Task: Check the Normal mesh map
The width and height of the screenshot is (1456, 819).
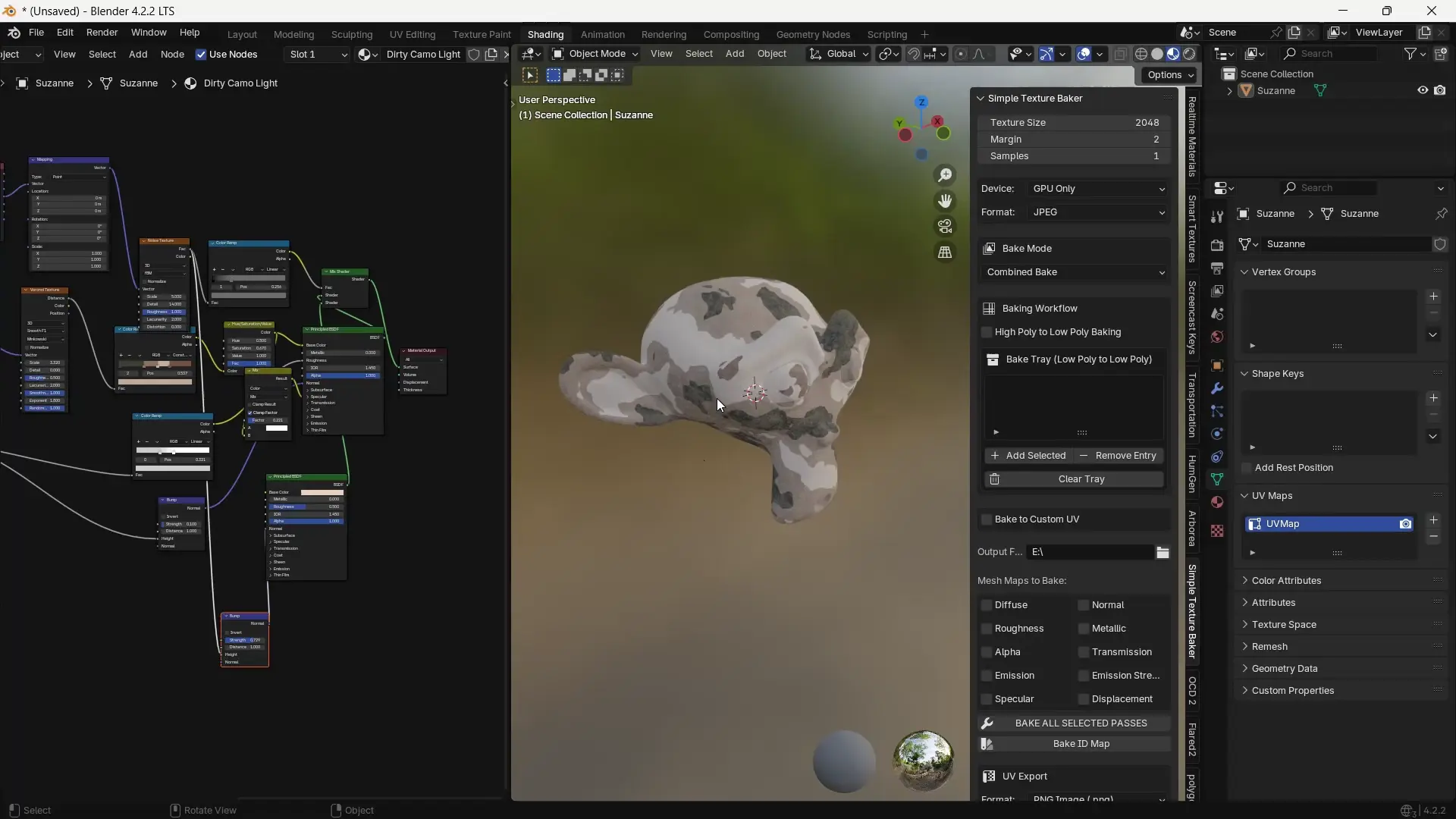Action: click(1084, 605)
